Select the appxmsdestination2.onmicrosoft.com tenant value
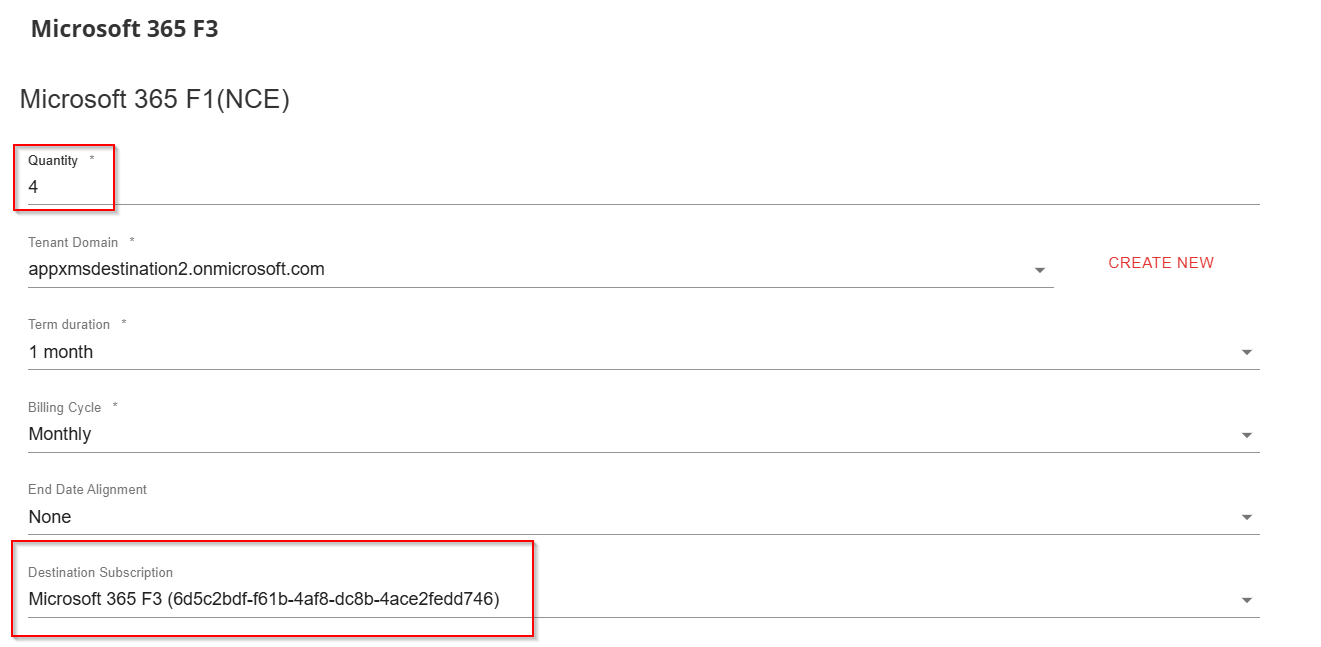Screen dimensions: 1321x647 click(x=177, y=269)
